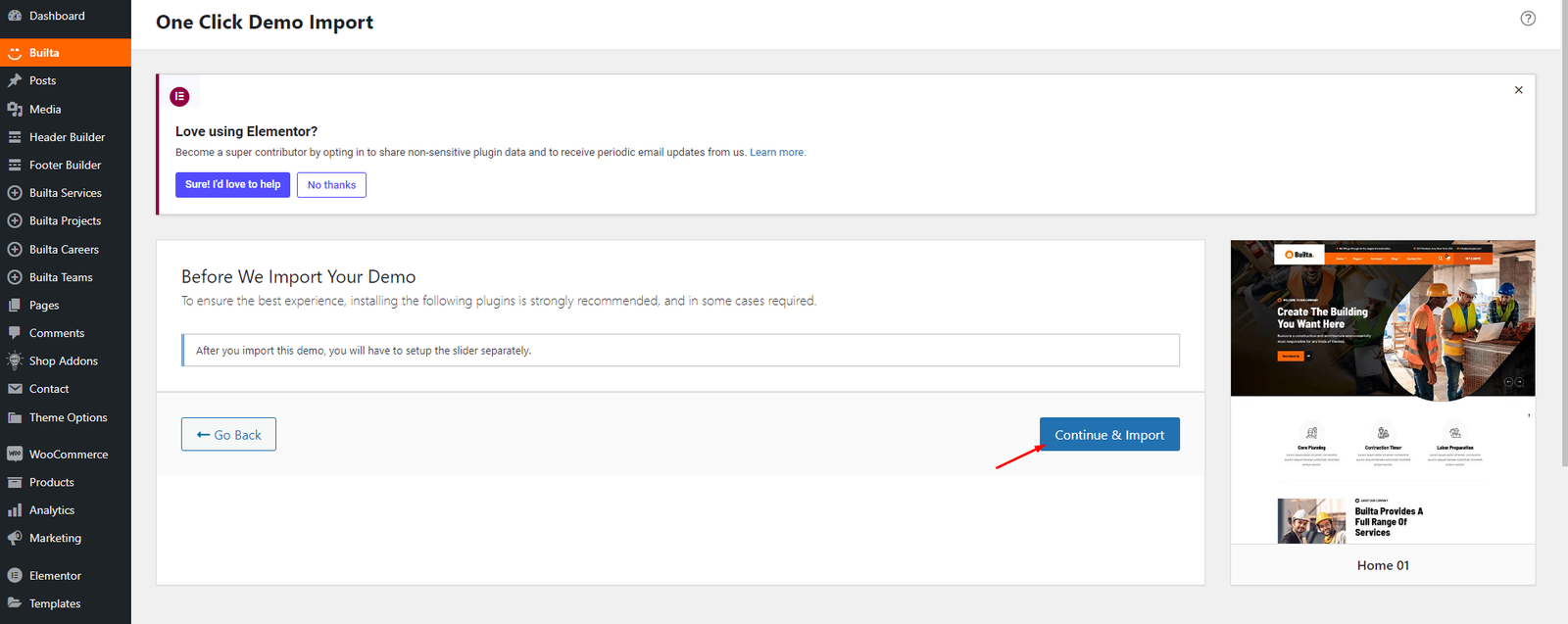Click the Posts pushpin icon
Image resolution: width=1568 pixels, height=624 pixels.
(x=15, y=80)
